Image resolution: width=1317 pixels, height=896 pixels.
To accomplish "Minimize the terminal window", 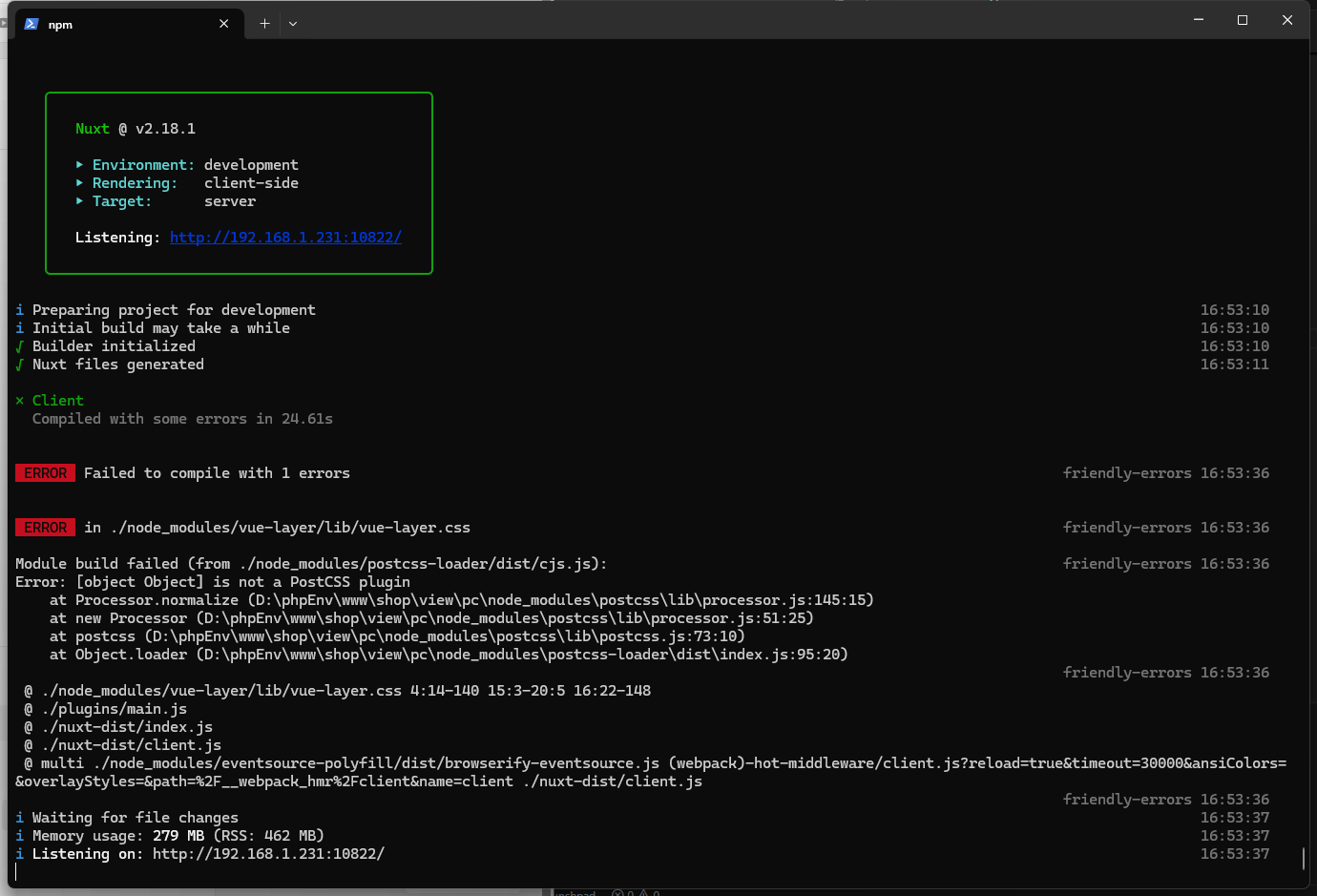I will [1199, 20].
